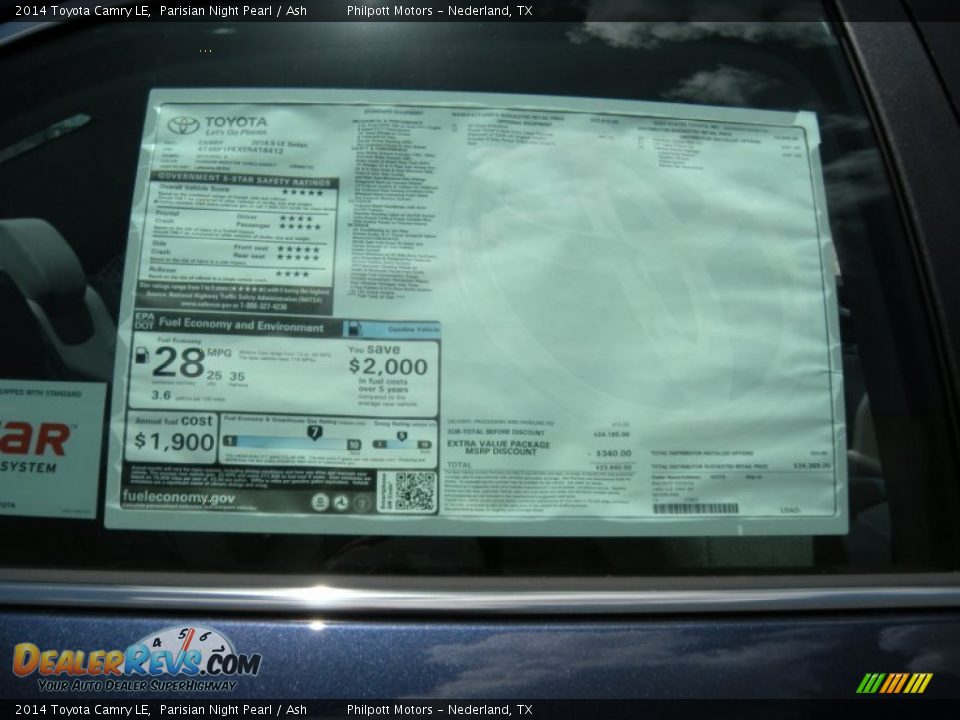
Task: Click the recycling symbol near fueleconomy.gov
Action: click(x=340, y=502)
